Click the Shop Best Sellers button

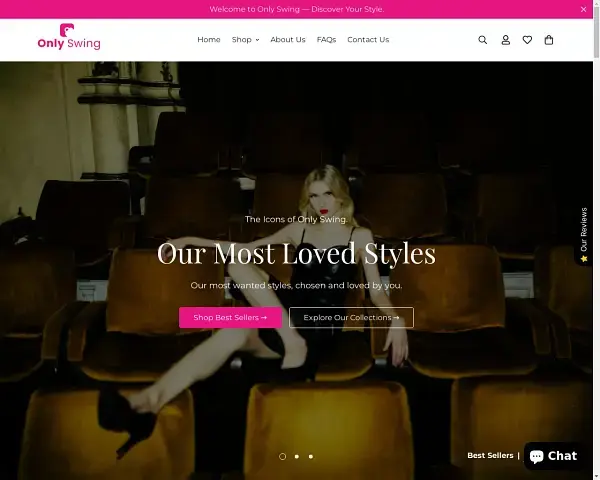coord(230,317)
